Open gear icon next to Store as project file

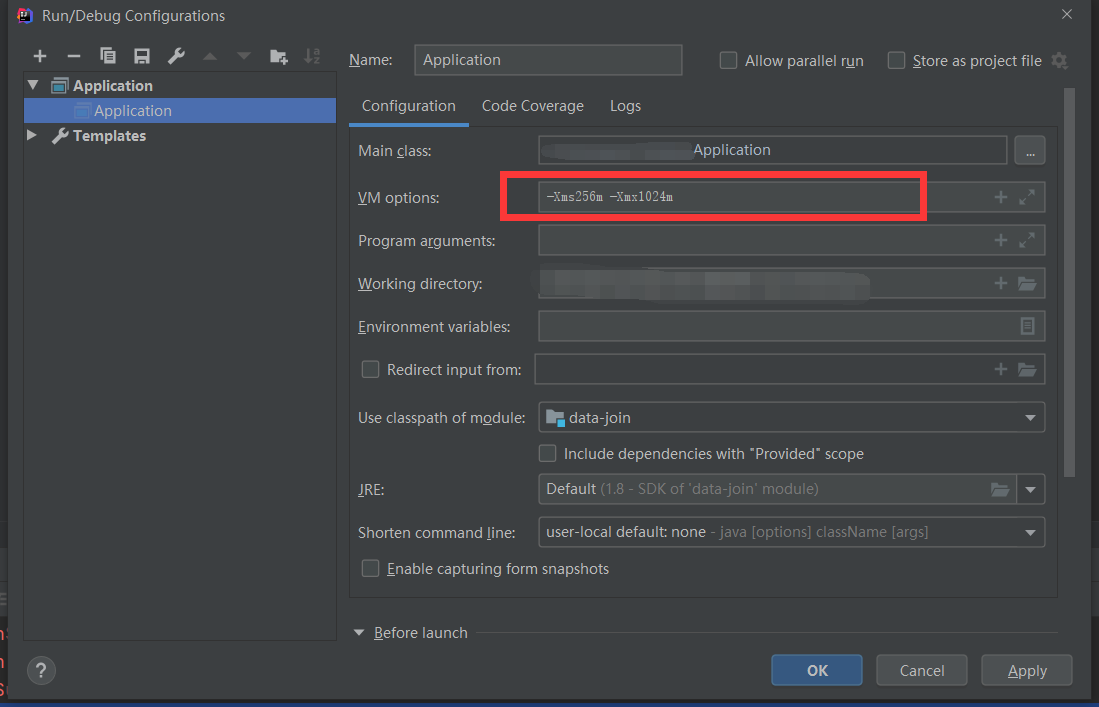[1059, 61]
